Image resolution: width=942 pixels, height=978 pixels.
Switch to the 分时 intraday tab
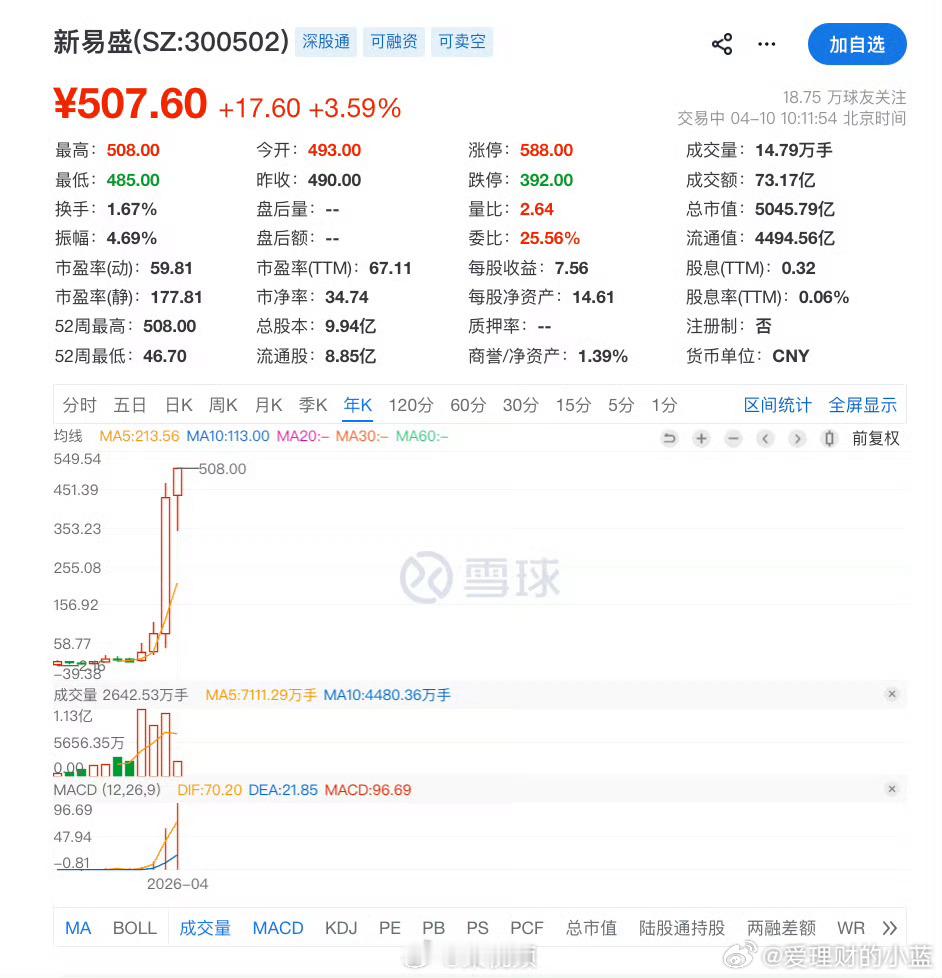(79, 405)
